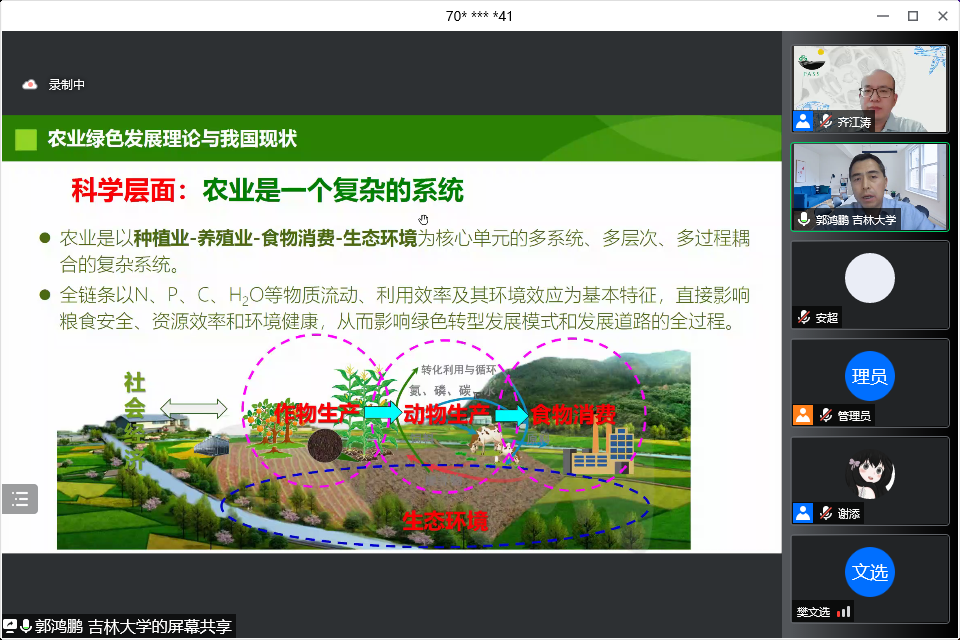Toggle 管理员's muted microphone icon
The height and width of the screenshot is (640, 960).
coord(826,415)
